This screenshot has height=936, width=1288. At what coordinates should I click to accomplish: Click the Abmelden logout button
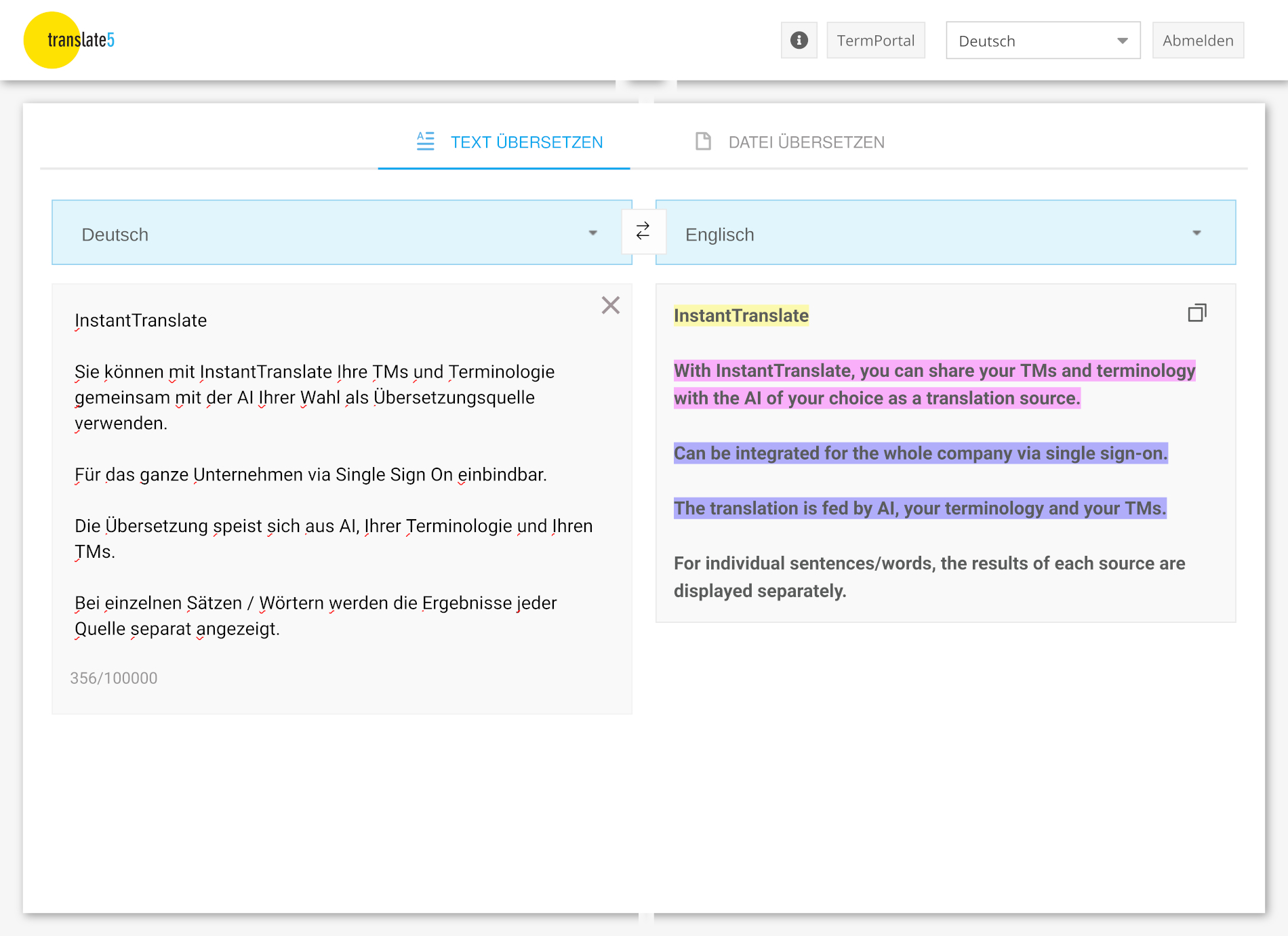click(x=1198, y=40)
